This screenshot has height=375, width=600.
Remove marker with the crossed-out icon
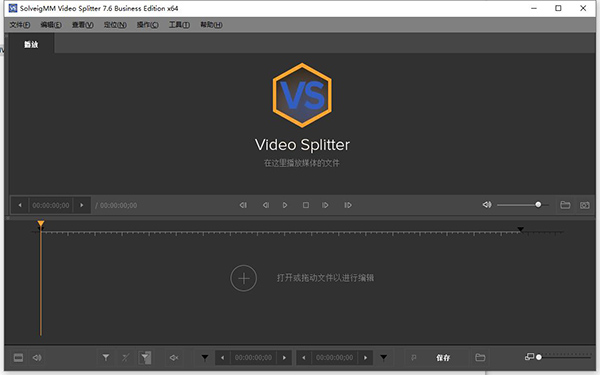tap(126, 358)
